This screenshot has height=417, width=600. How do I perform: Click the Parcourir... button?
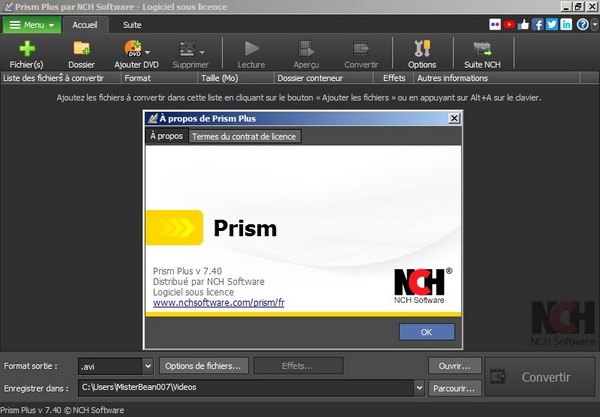[x=455, y=388]
